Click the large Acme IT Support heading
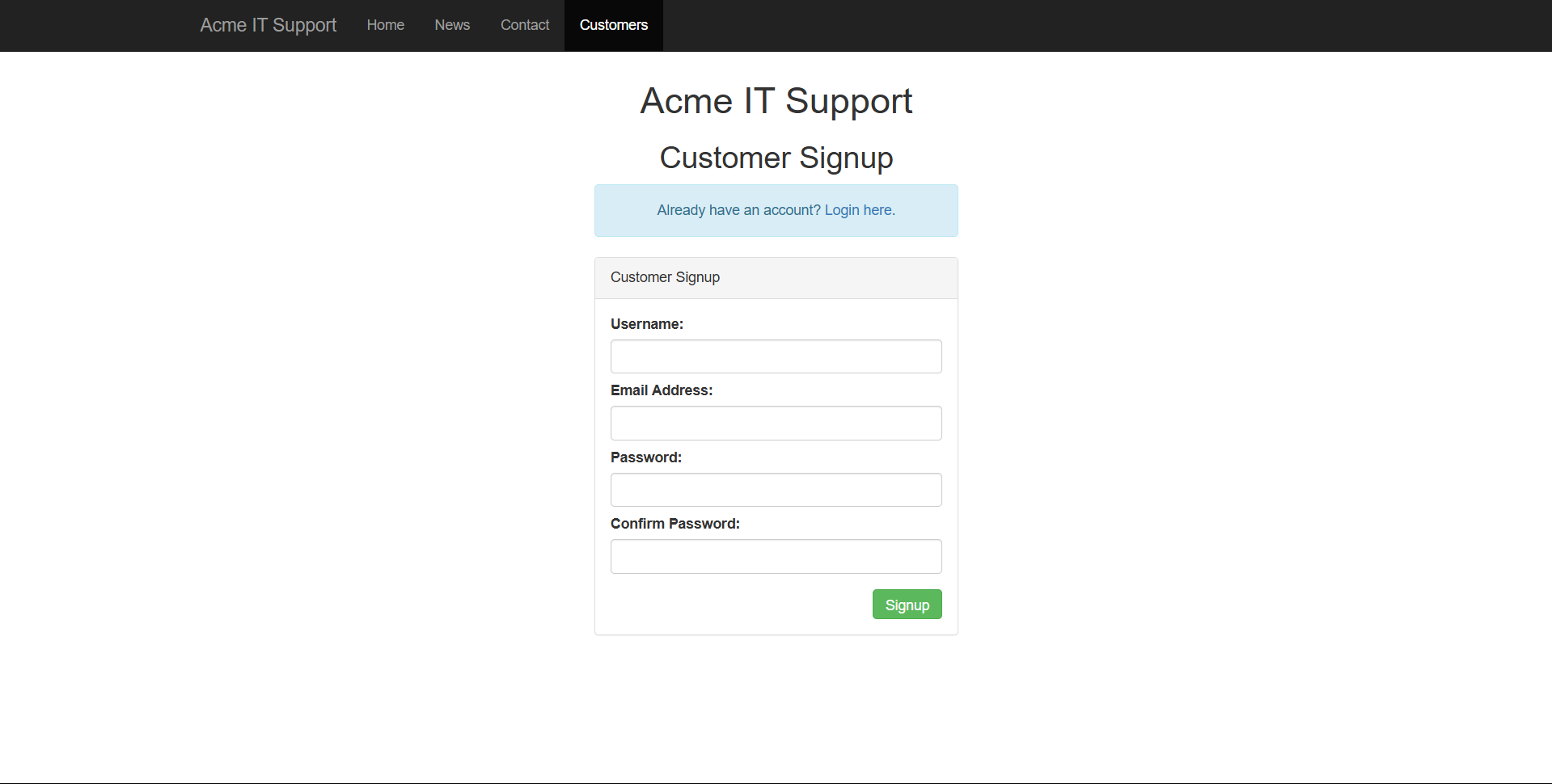1552x784 pixels. [776, 101]
